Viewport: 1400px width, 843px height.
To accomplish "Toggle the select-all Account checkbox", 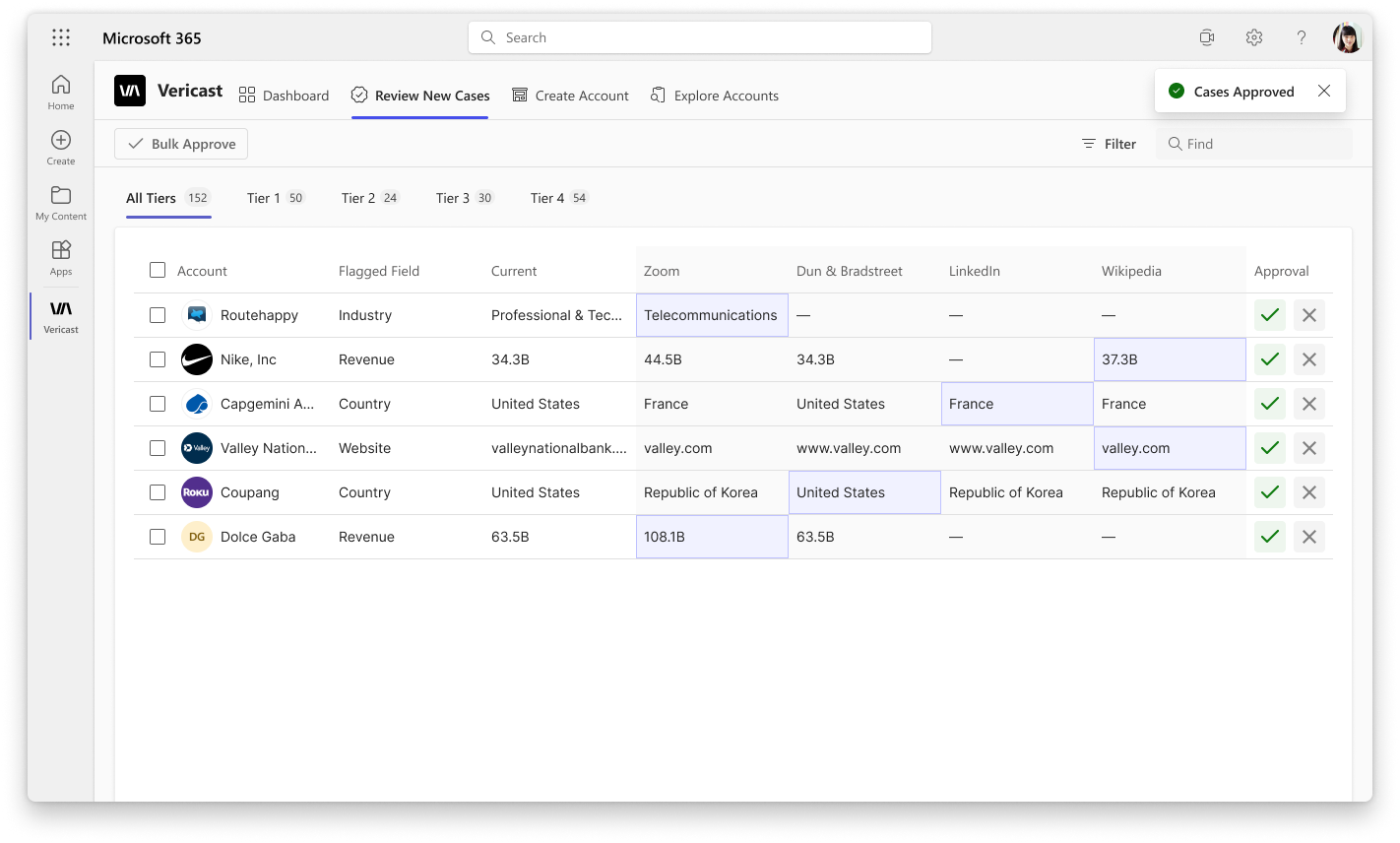I will [x=158, y=270].
